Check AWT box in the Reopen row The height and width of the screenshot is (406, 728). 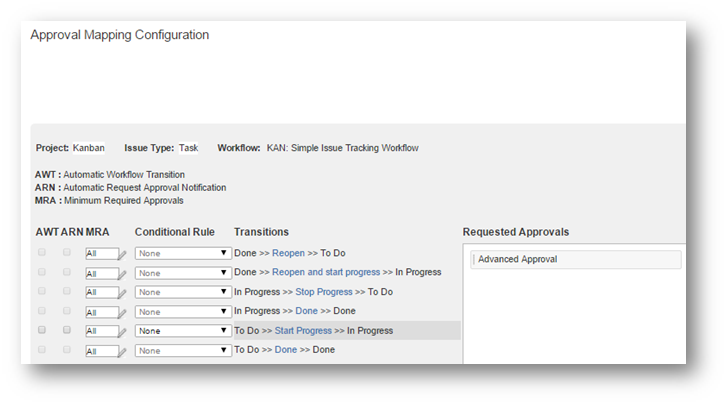[41, 253]
